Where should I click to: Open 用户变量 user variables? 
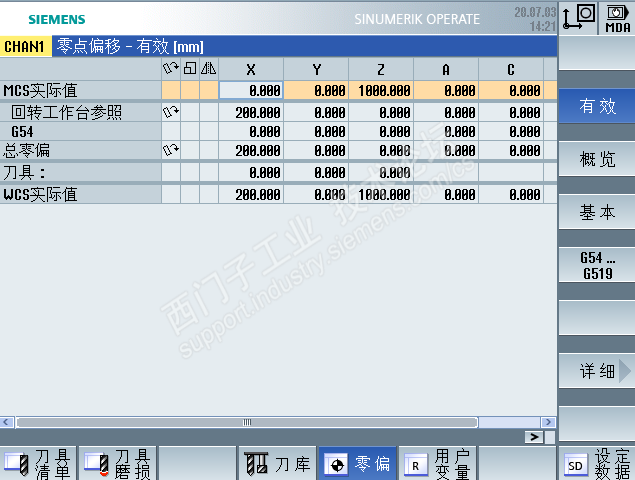point(437,463)
